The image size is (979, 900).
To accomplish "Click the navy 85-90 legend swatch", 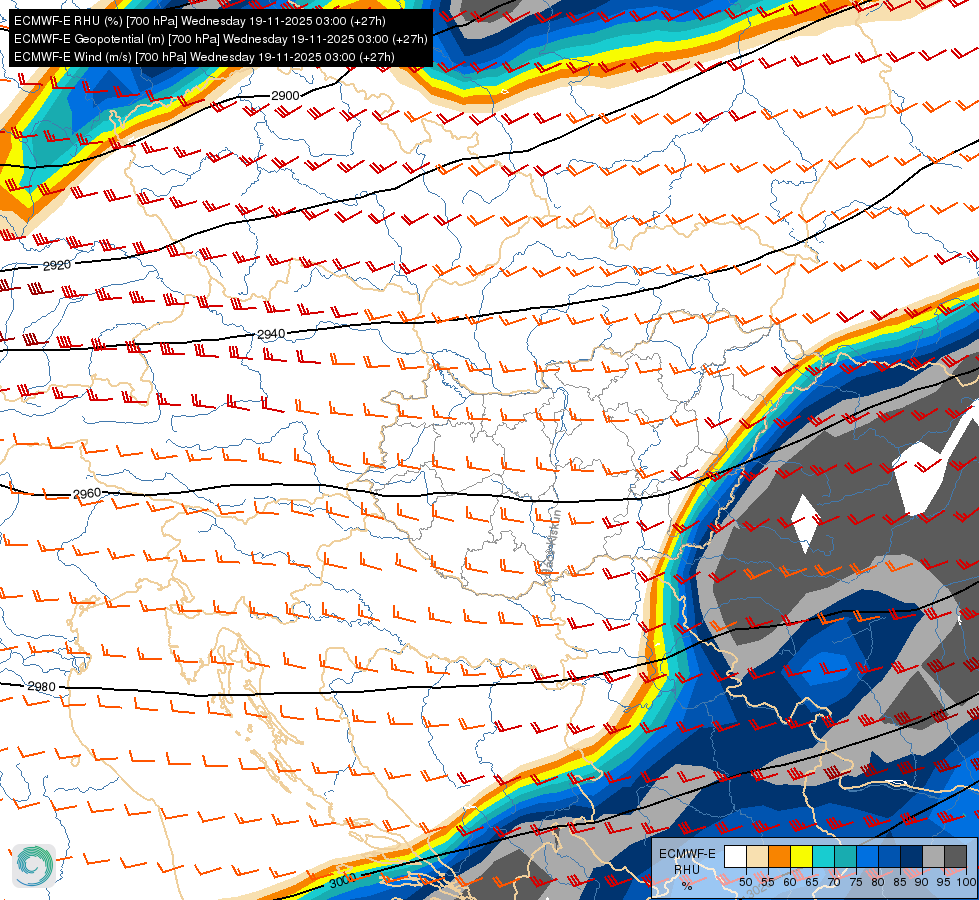I will click(x=912, y=856).
